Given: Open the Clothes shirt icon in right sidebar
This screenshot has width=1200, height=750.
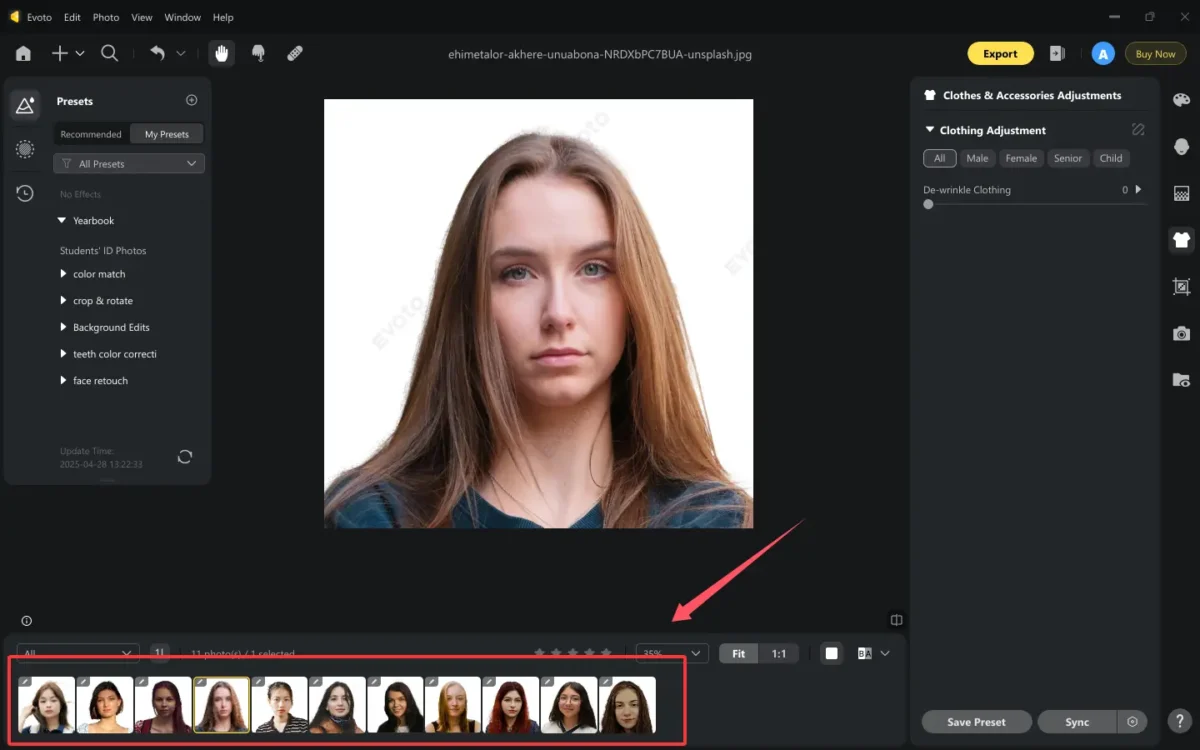Looking at the screenshot, I should [x=1181, y=240].
